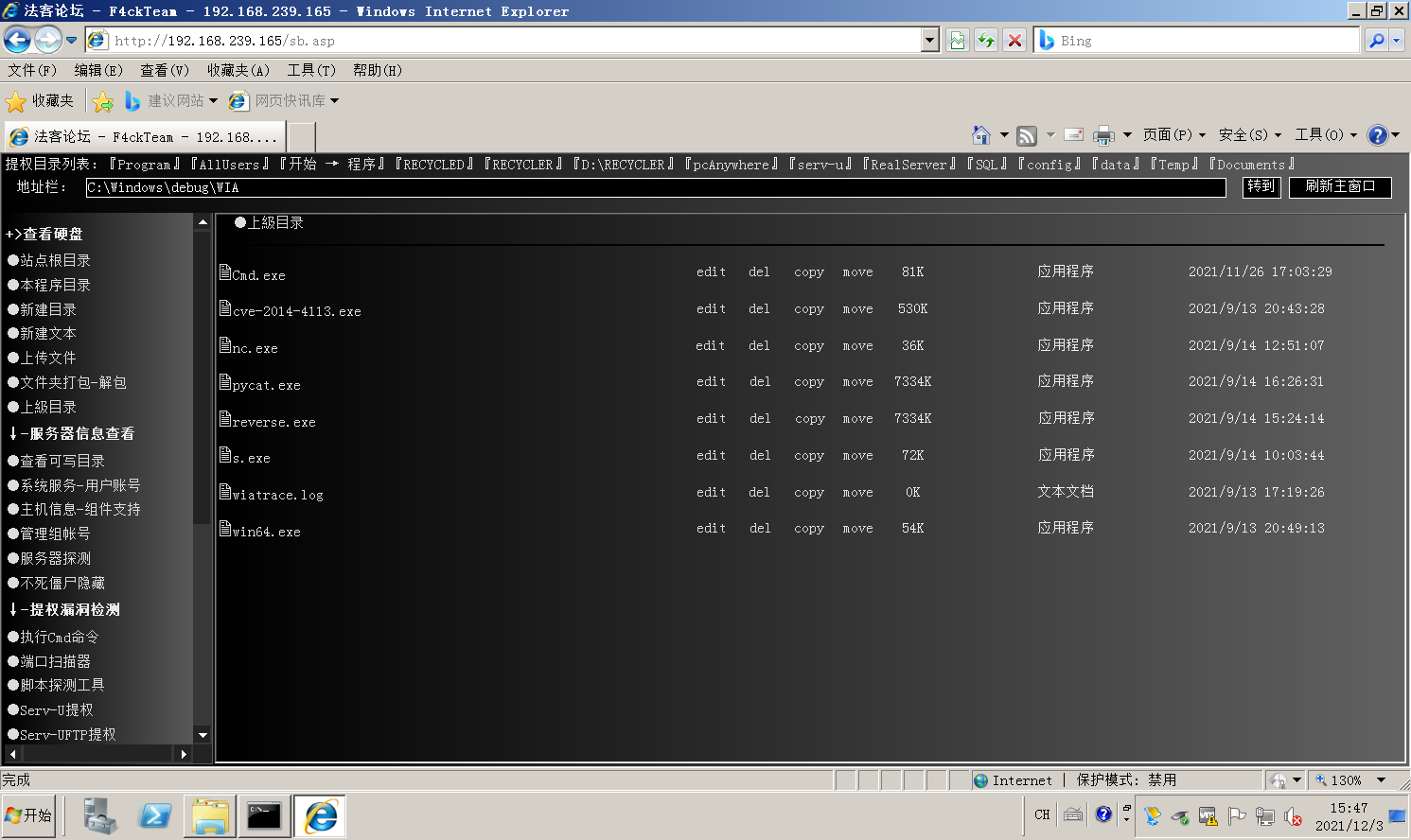Click move link for win64.exe
Viewport: 1411px width, 840px height.
point(857,529)
